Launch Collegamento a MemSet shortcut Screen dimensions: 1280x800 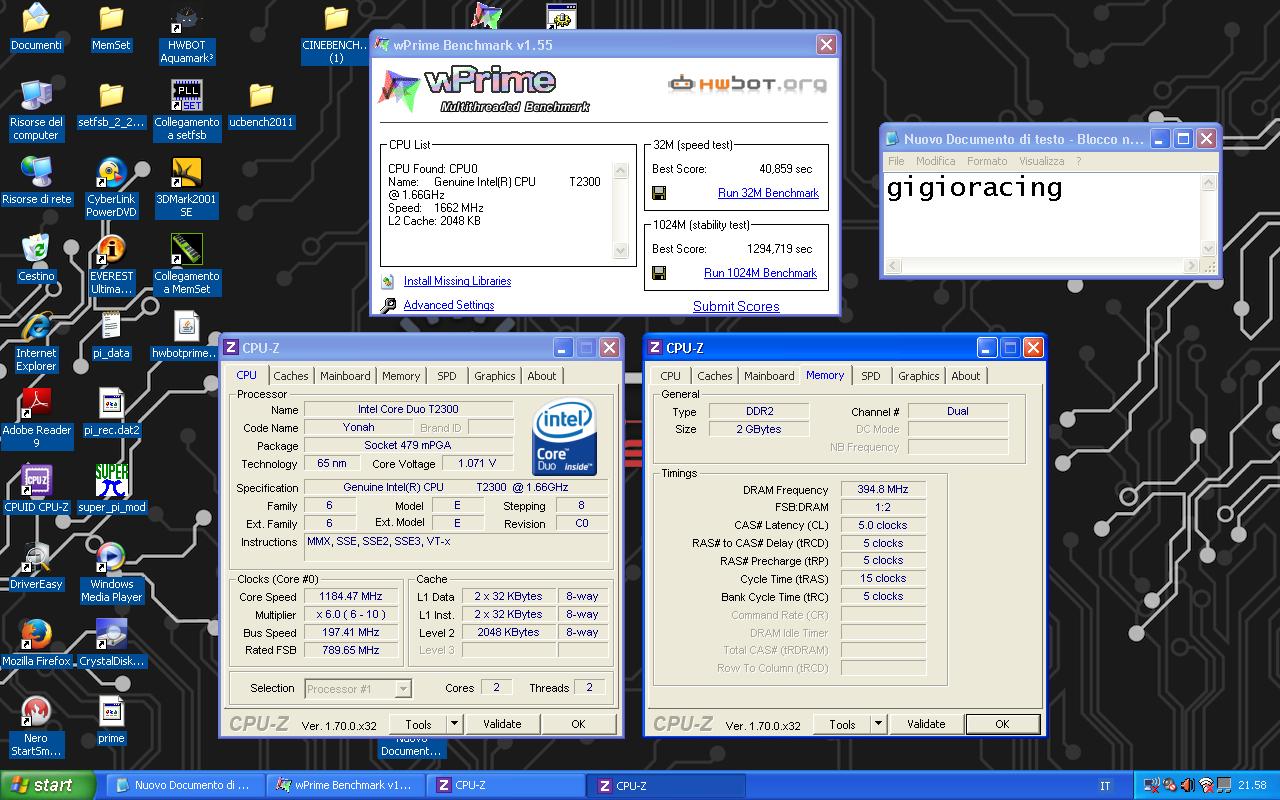point(186,264)
